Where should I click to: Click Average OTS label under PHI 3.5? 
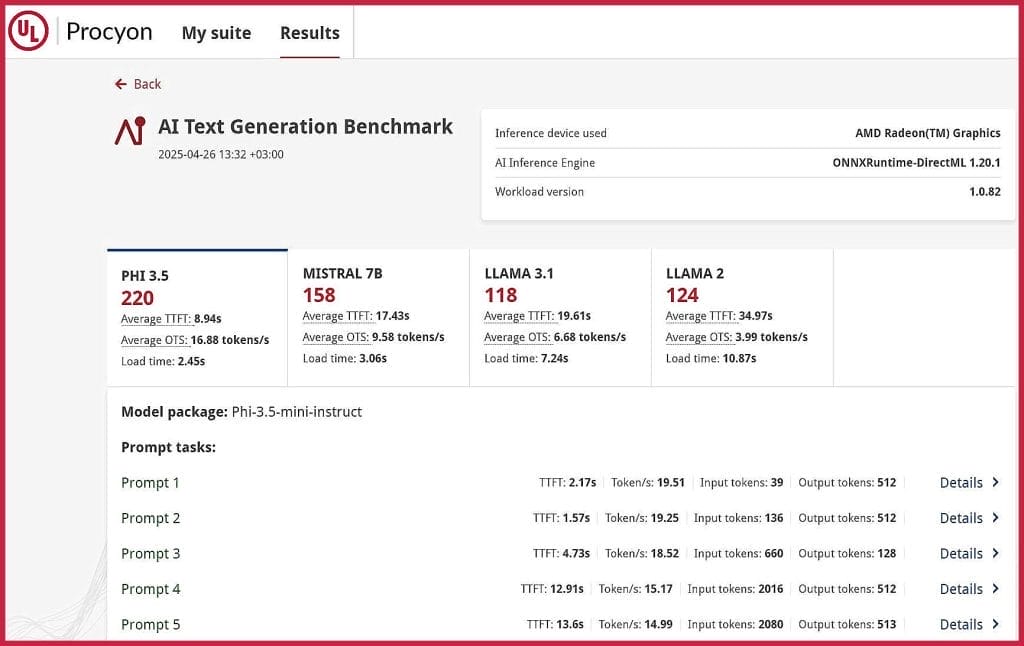(x=154, y=340)
